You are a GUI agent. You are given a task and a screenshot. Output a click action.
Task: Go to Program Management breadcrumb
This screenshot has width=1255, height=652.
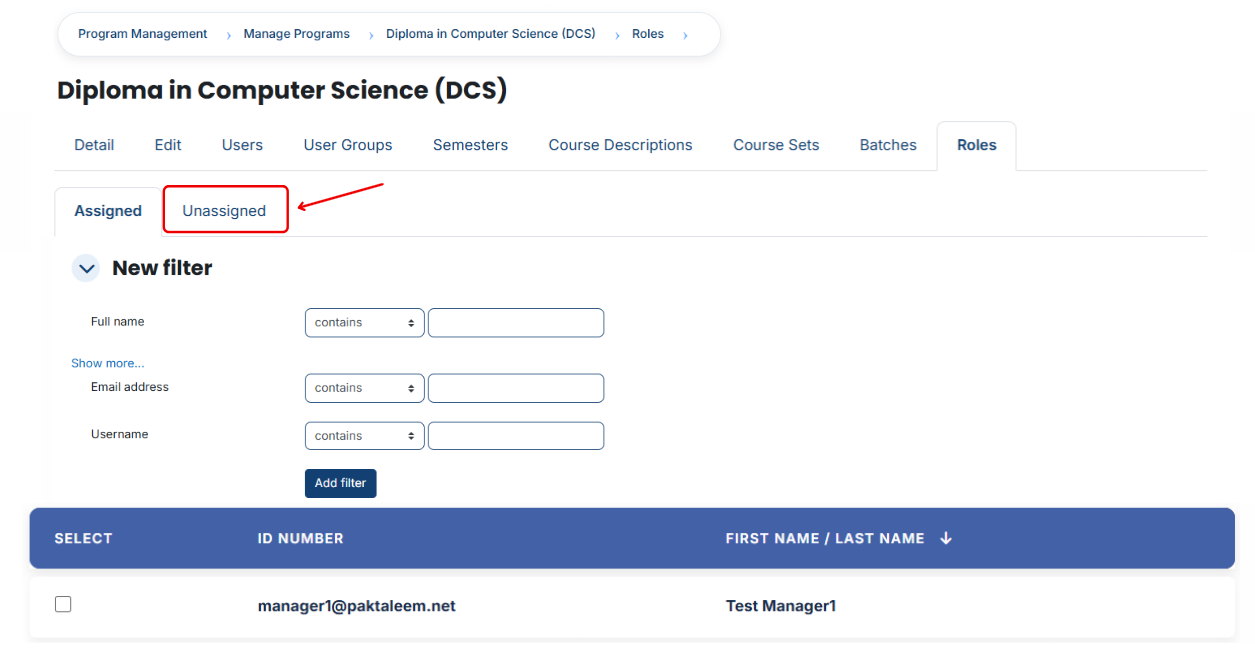(142, 34)
